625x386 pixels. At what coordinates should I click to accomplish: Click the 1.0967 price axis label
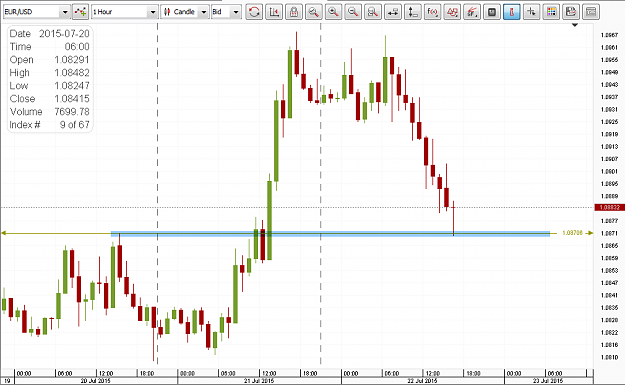pyautogui.click(x=609, y=35)
